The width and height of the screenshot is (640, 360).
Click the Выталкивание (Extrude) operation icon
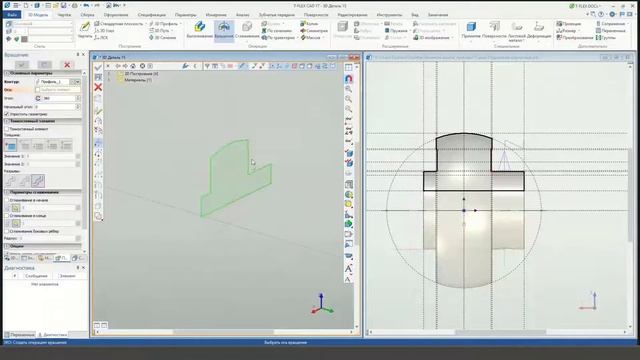(x=200, y=30)
